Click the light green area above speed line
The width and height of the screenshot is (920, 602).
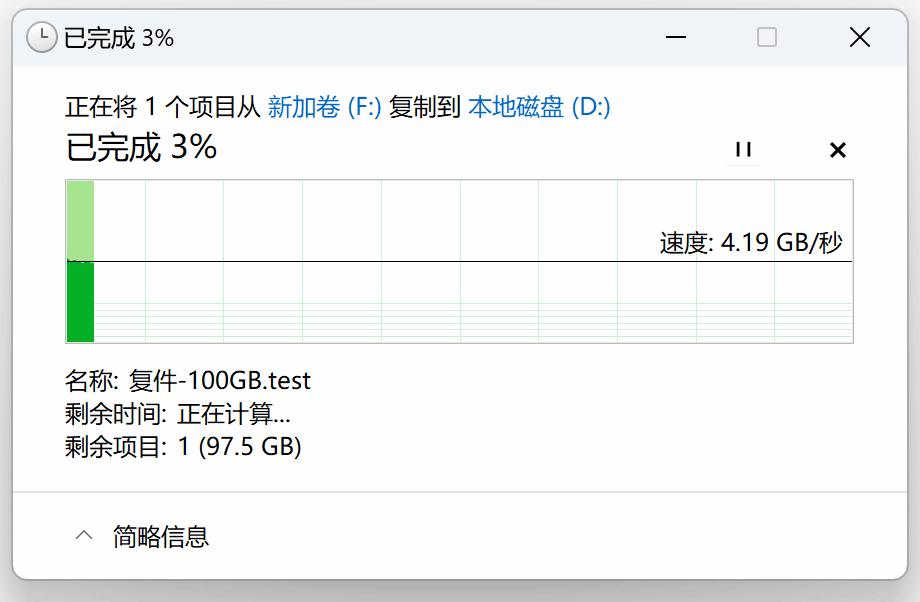coord(80,220)
